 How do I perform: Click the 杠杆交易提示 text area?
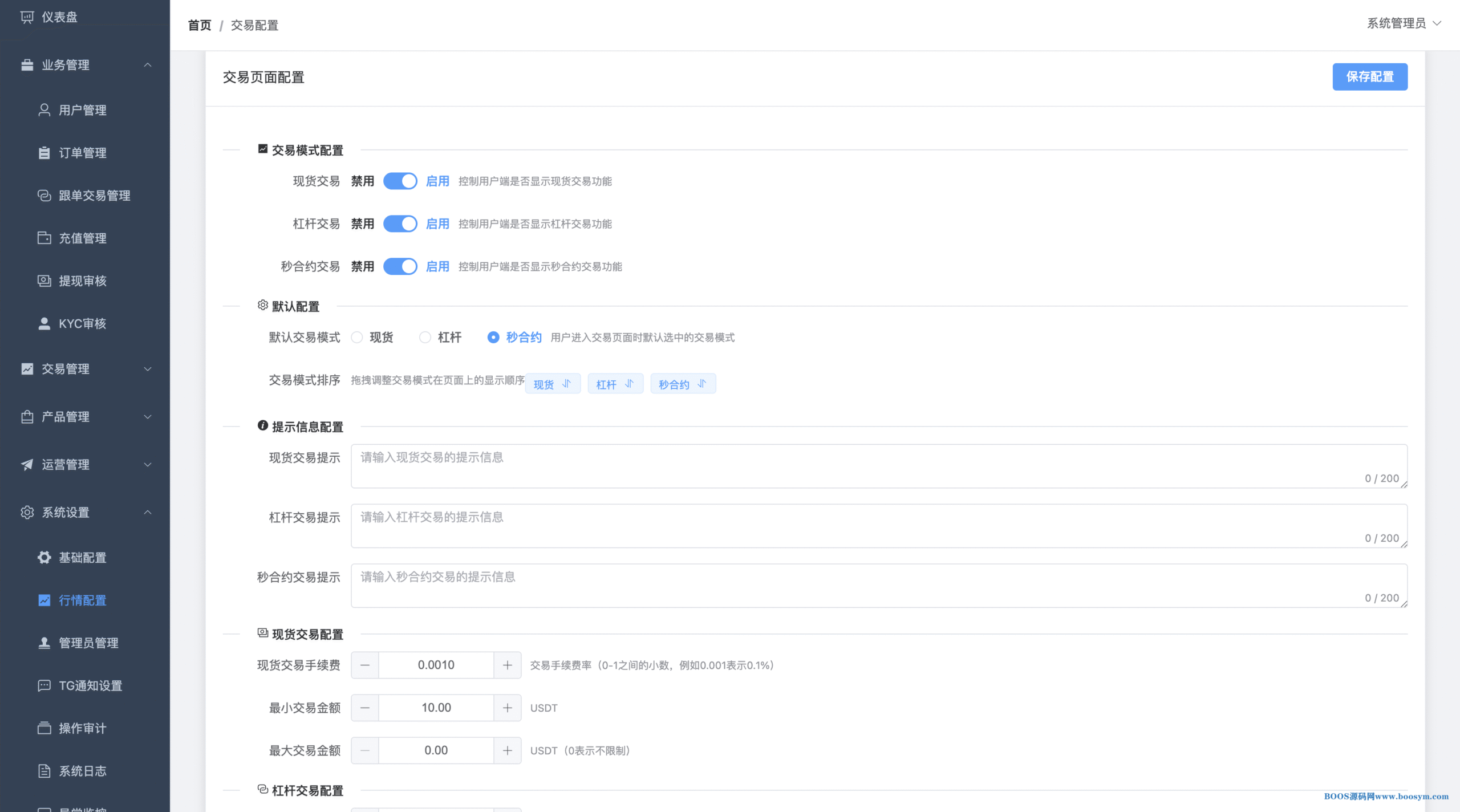click(x=878, y=526)
